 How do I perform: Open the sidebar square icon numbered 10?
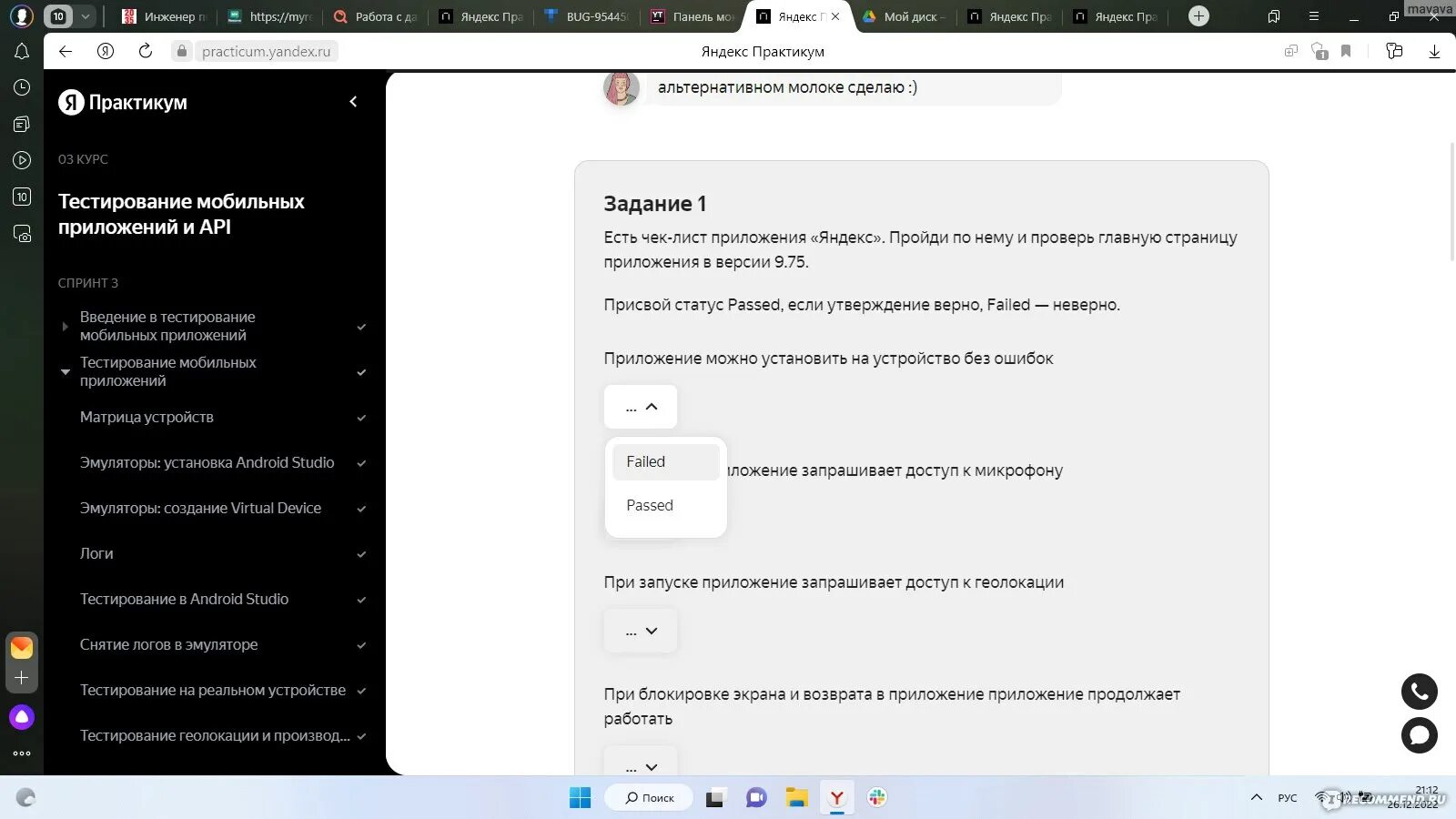[22, 197]
